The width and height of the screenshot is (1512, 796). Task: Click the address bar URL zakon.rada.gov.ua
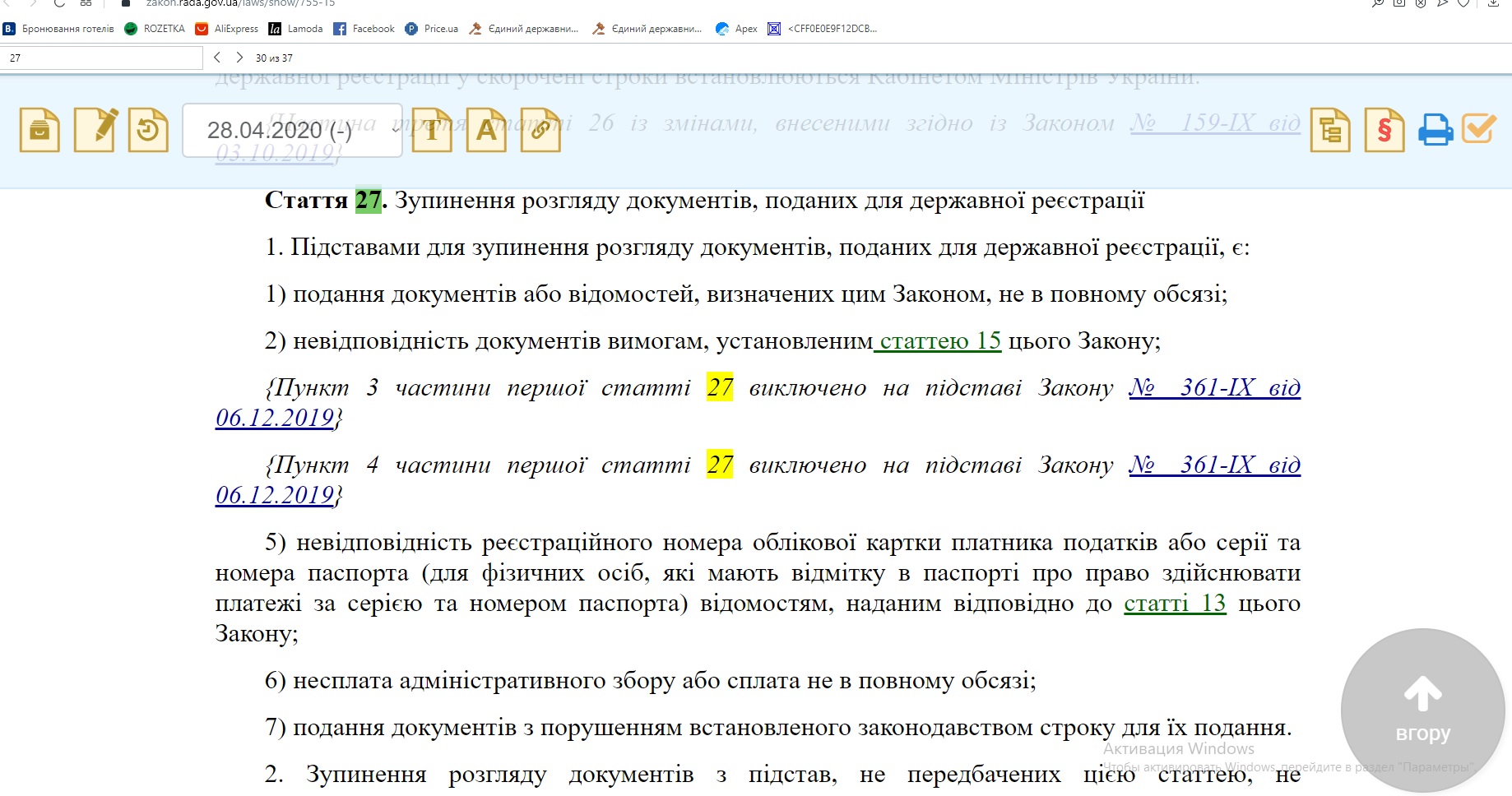[x=241, y=3]
